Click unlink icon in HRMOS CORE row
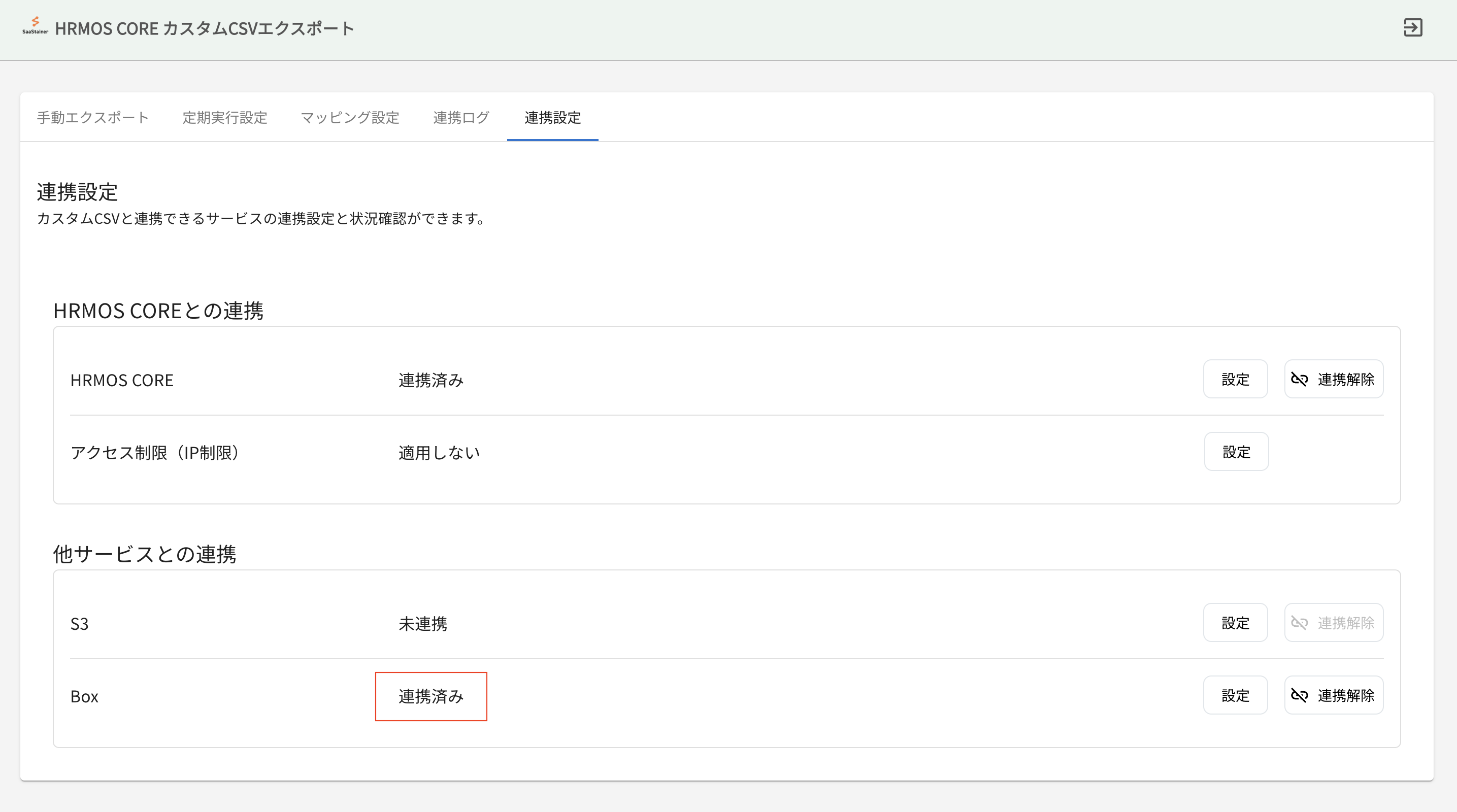Image resolution: width=1457 pixels, height=812 pixels. (x=1299, y=380)
